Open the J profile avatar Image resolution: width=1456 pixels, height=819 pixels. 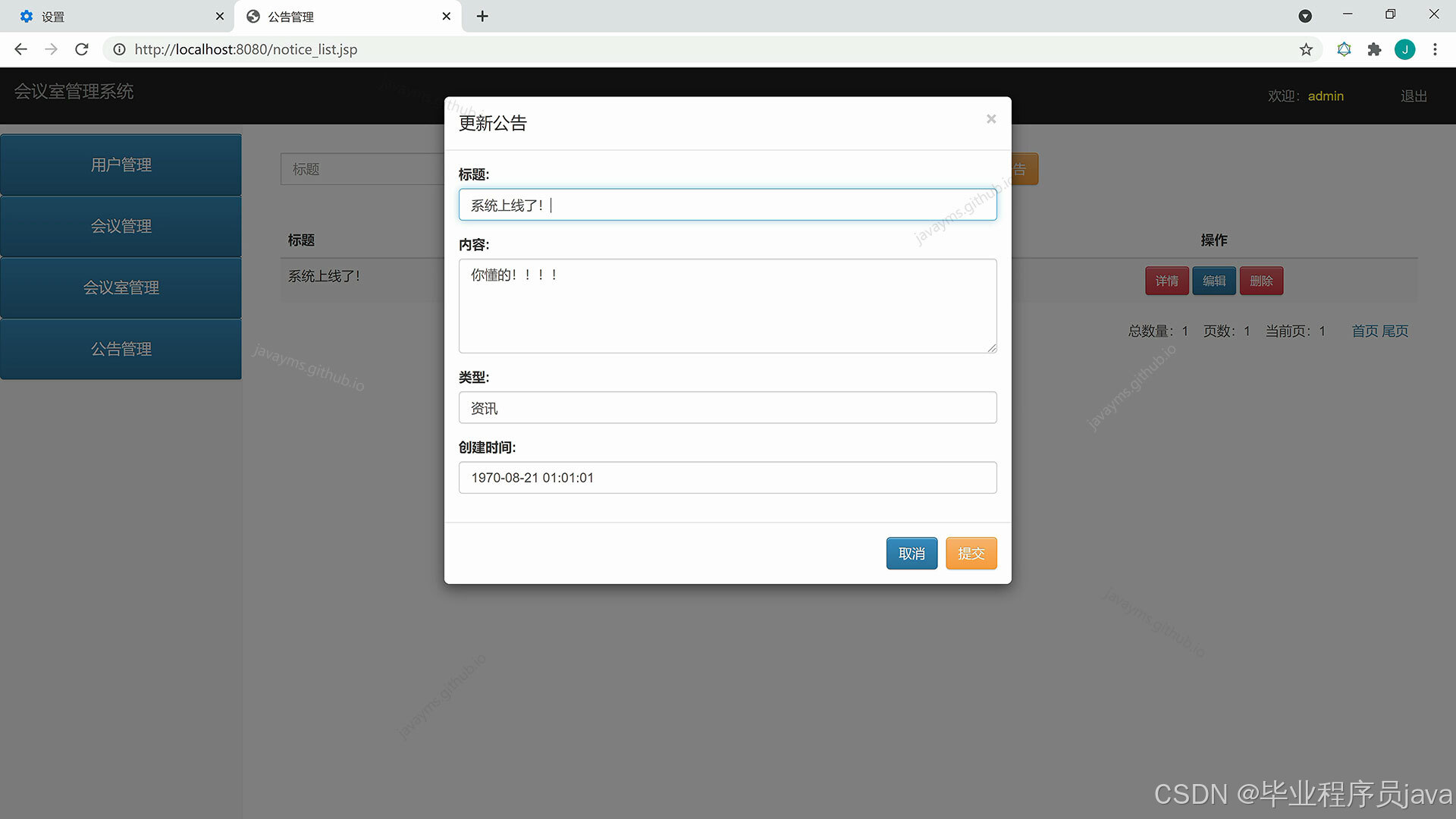click(1404, 49)
